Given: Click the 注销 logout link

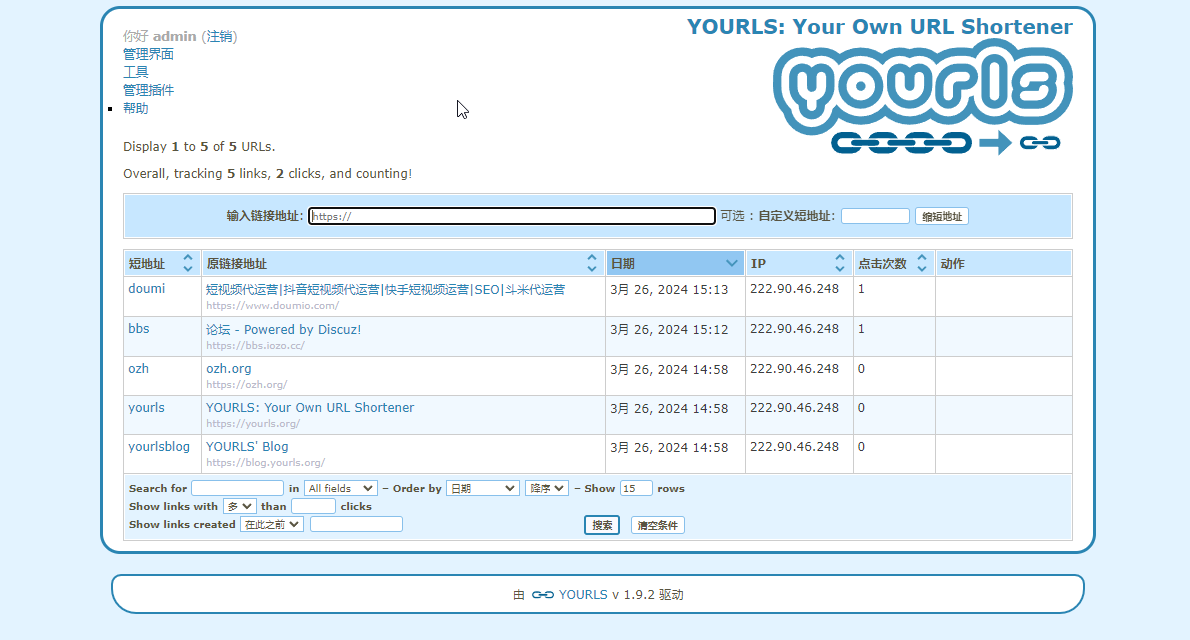Looking at the screenshot, I should click(220, 36).
